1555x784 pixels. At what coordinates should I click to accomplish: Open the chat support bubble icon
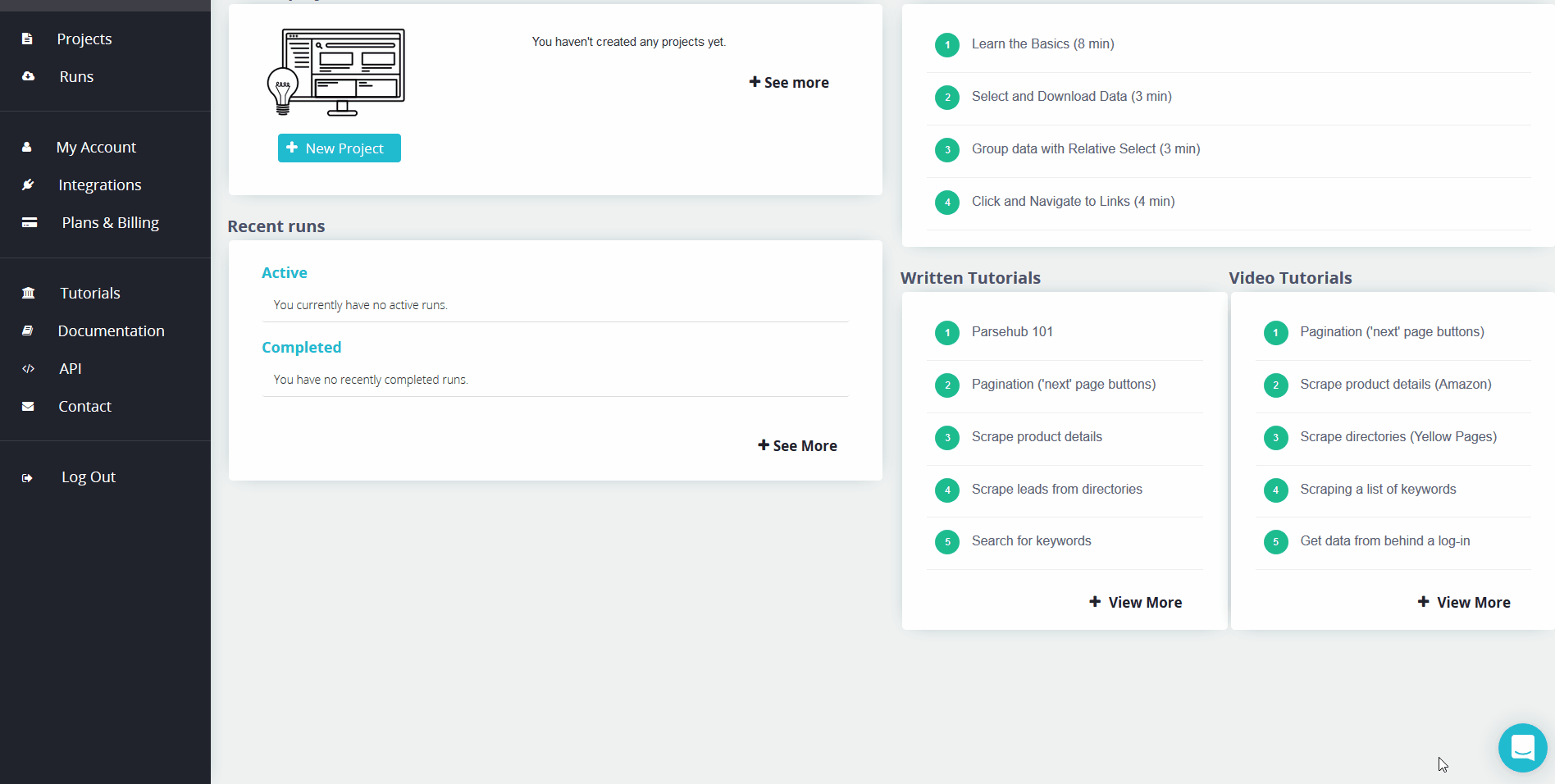(x=1522, y=748)
